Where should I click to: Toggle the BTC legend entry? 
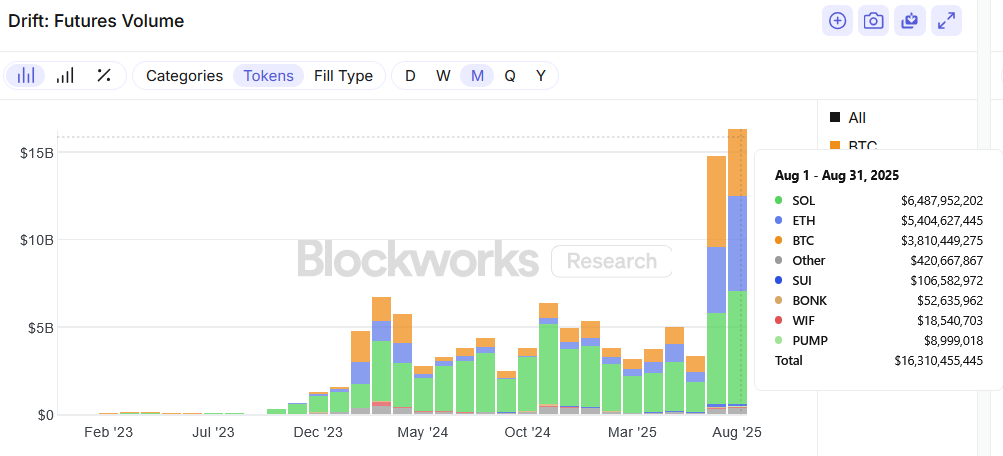853,145
